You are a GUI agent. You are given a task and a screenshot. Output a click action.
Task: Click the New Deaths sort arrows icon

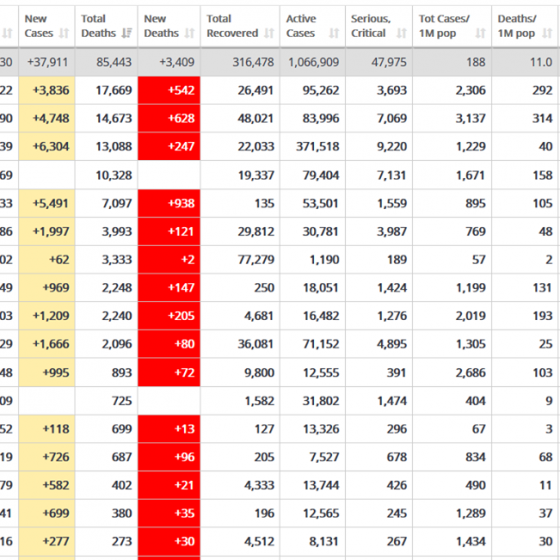190,33
